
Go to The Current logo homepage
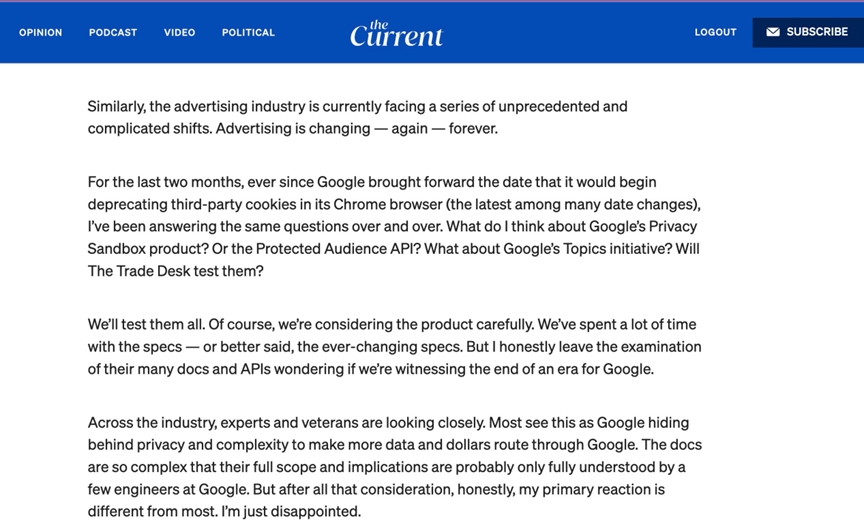(396, 34)
